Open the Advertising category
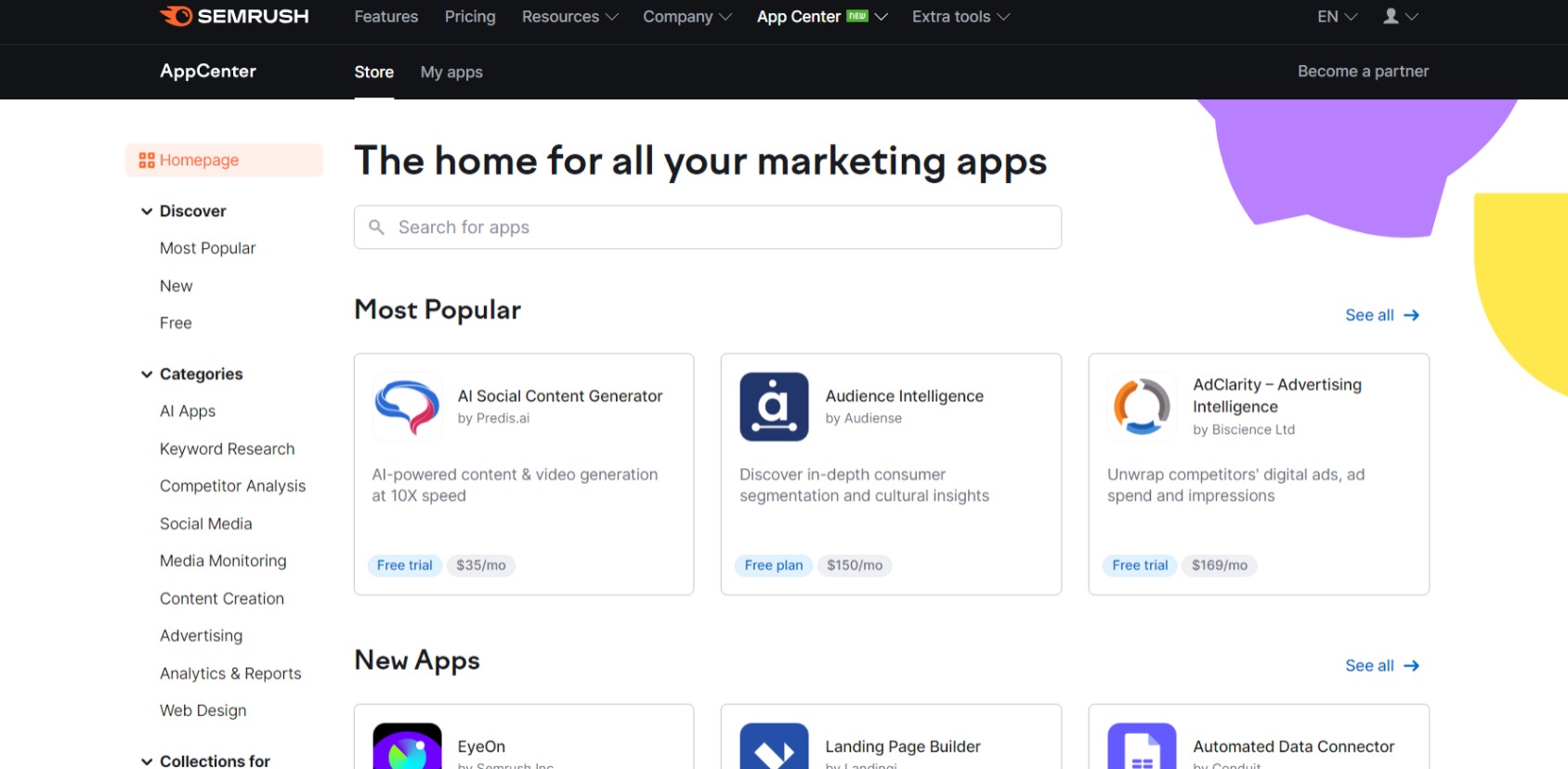 [x=201, y=635]
